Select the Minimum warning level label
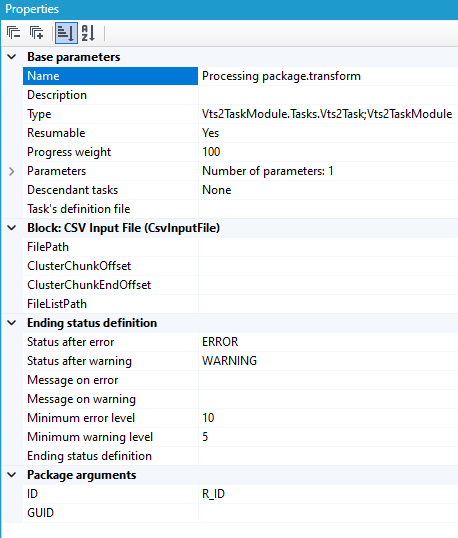This screenshot has width=458, height=538. point(90,437)
